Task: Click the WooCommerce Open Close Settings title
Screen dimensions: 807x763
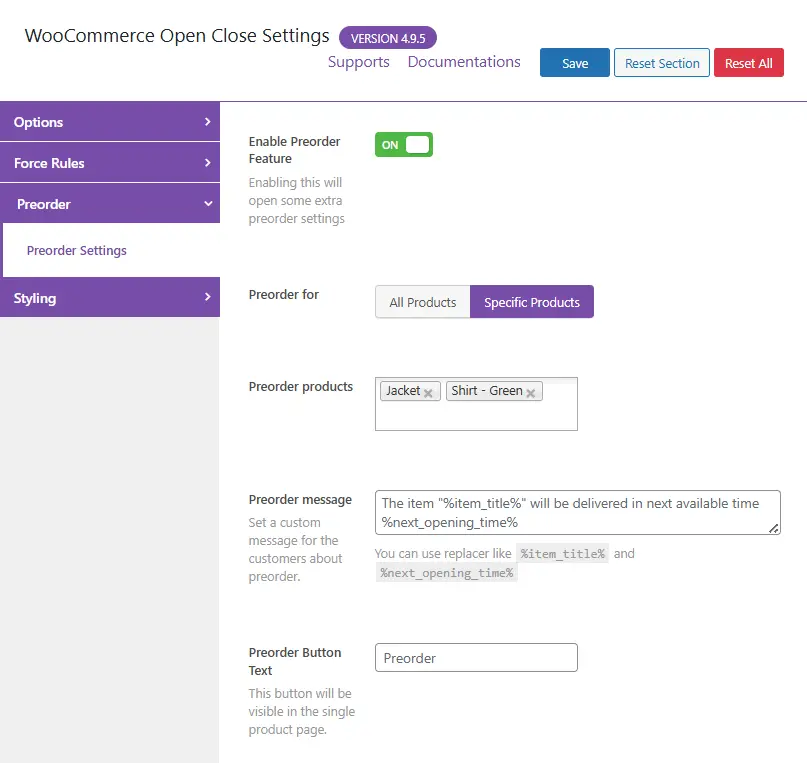Action: point(177,36)
